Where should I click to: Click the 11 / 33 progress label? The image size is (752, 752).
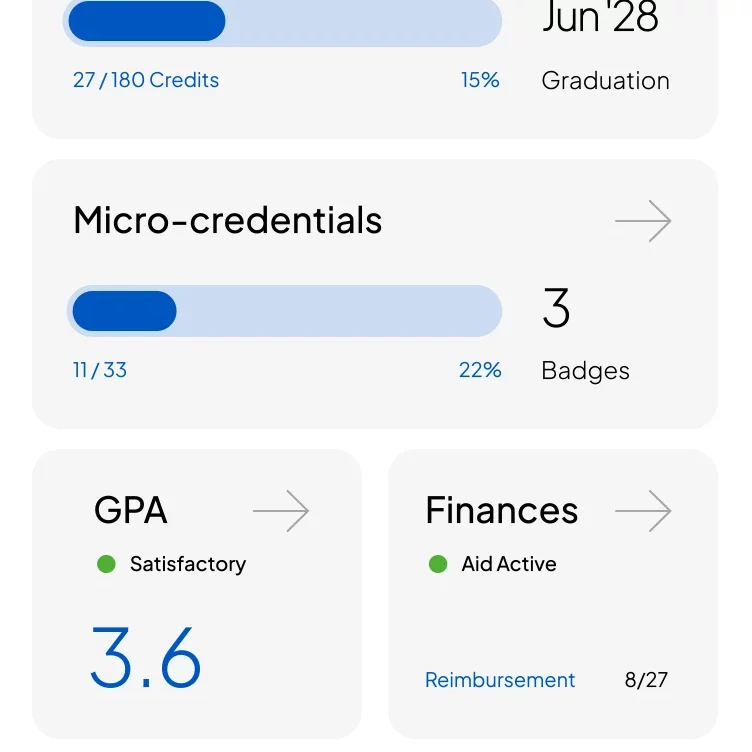100,370
